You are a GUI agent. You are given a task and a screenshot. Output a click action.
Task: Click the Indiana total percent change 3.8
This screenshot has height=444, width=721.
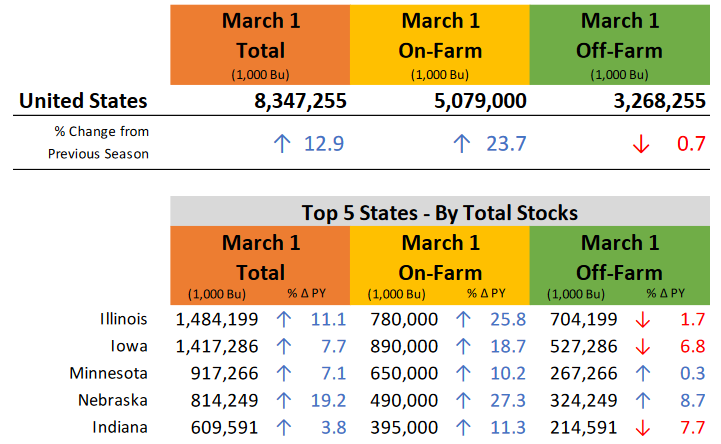point(334,428)
